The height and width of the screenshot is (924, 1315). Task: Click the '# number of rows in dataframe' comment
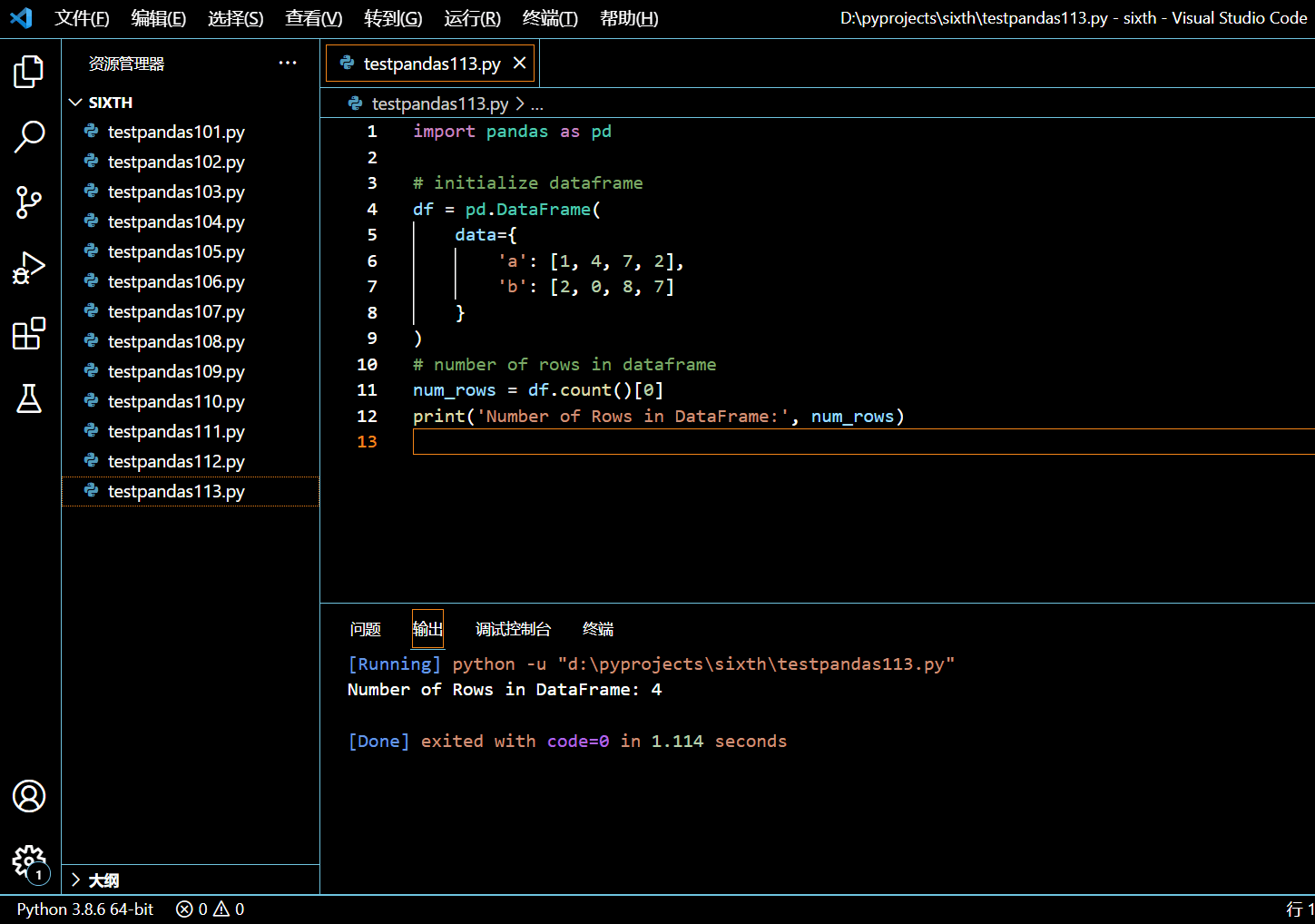564,364
